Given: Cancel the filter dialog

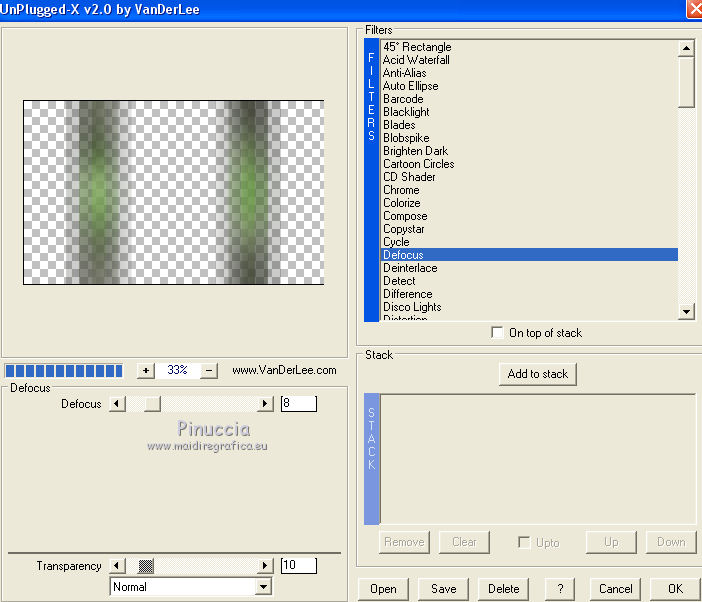Looking at the screenshot, I should tap(616, 589).
